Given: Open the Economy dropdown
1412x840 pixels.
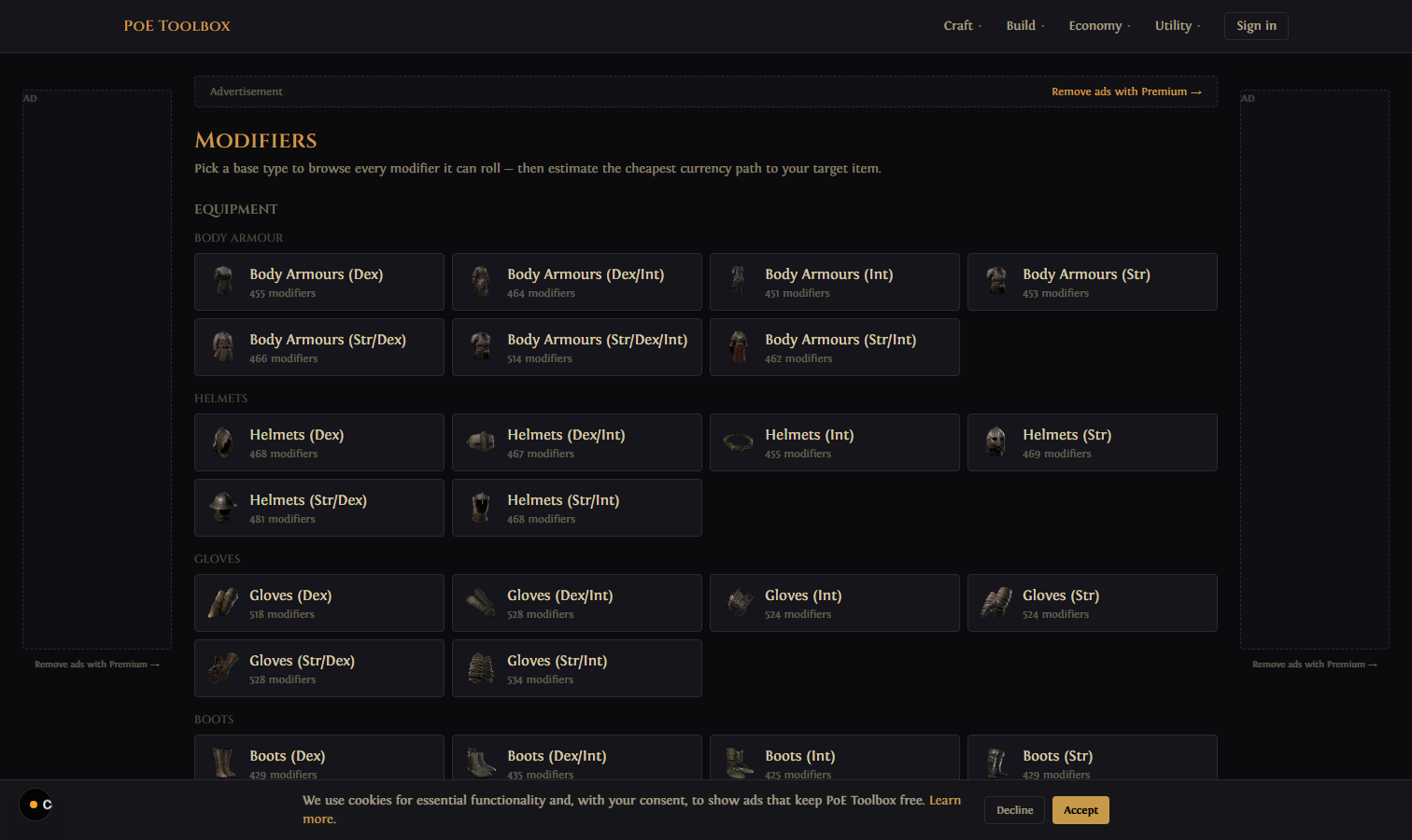Looking at the screenshot, I should coord(1099,26).
